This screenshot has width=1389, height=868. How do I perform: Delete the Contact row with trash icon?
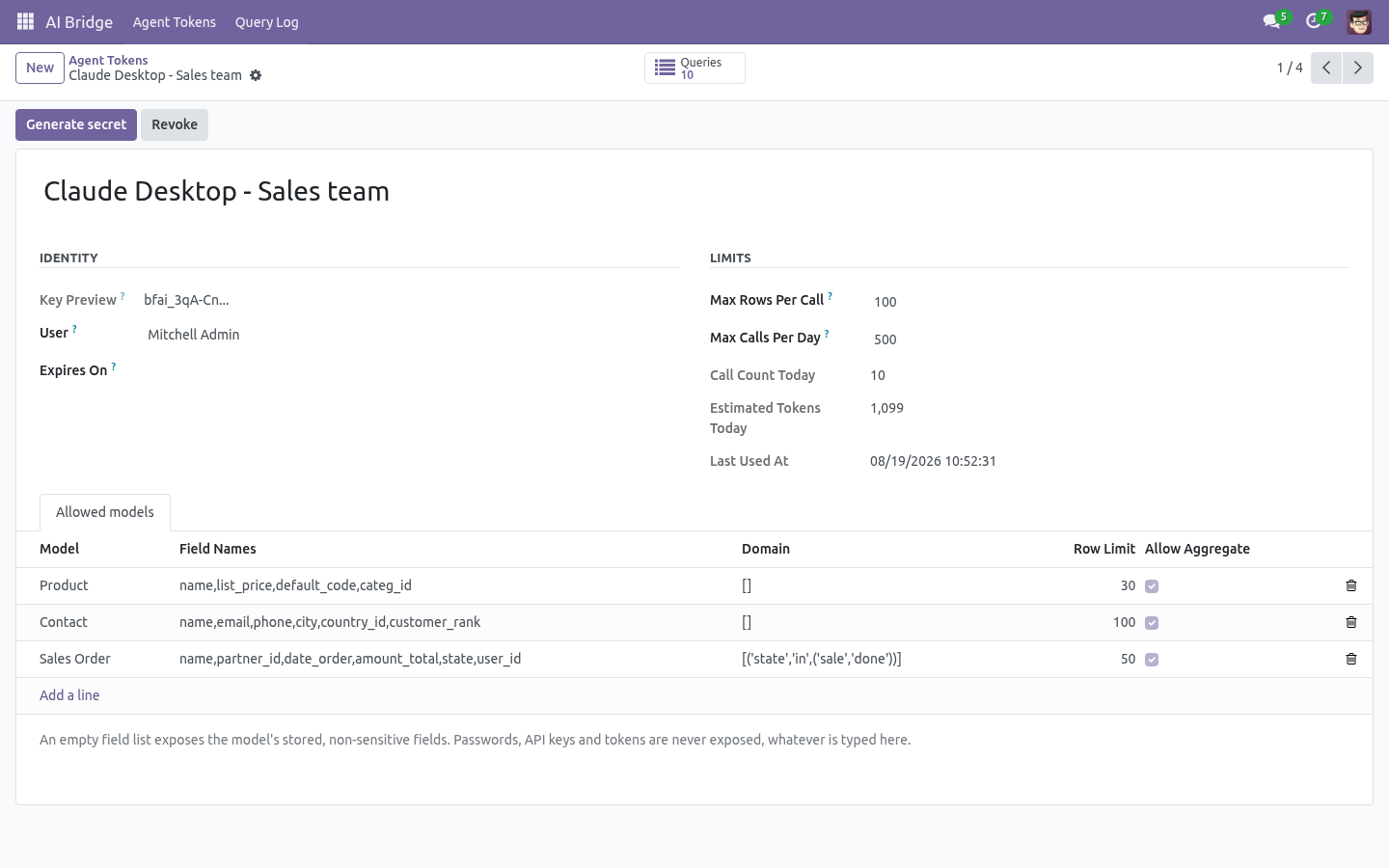point(1351,622)
